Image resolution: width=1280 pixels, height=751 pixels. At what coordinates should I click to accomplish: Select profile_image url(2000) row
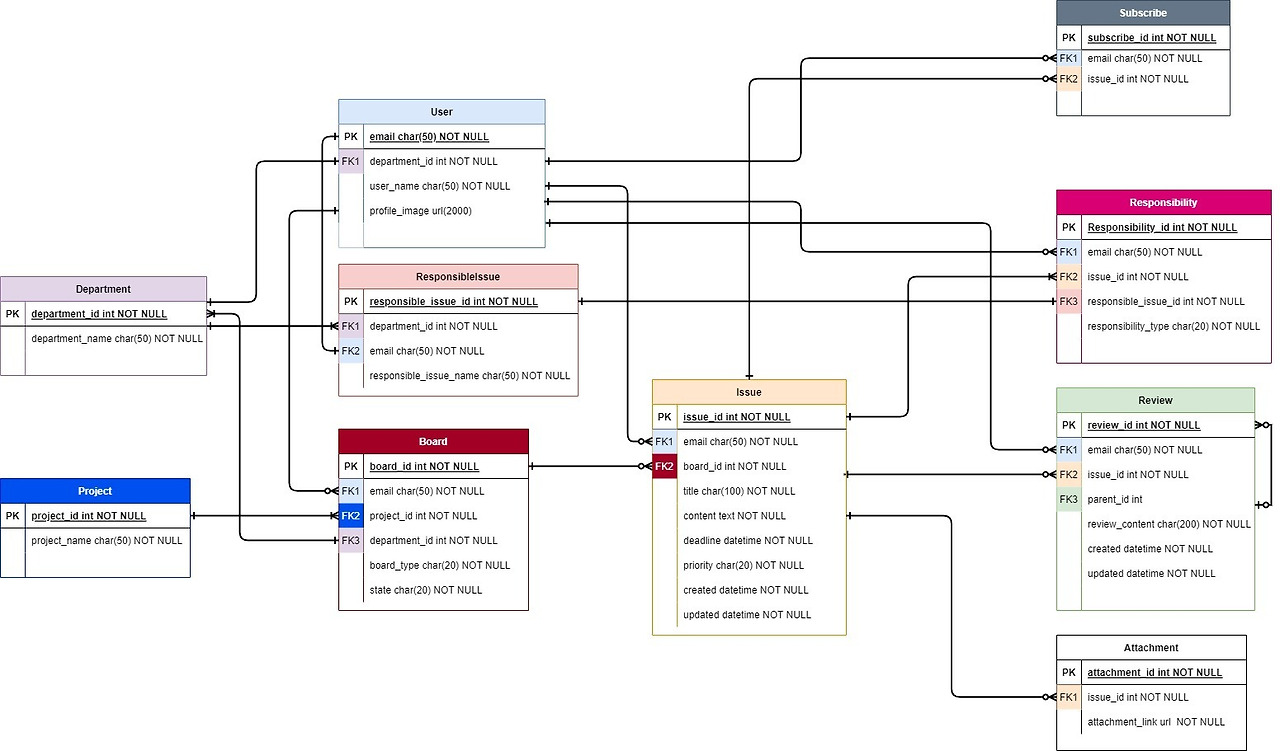pos(442,211)
